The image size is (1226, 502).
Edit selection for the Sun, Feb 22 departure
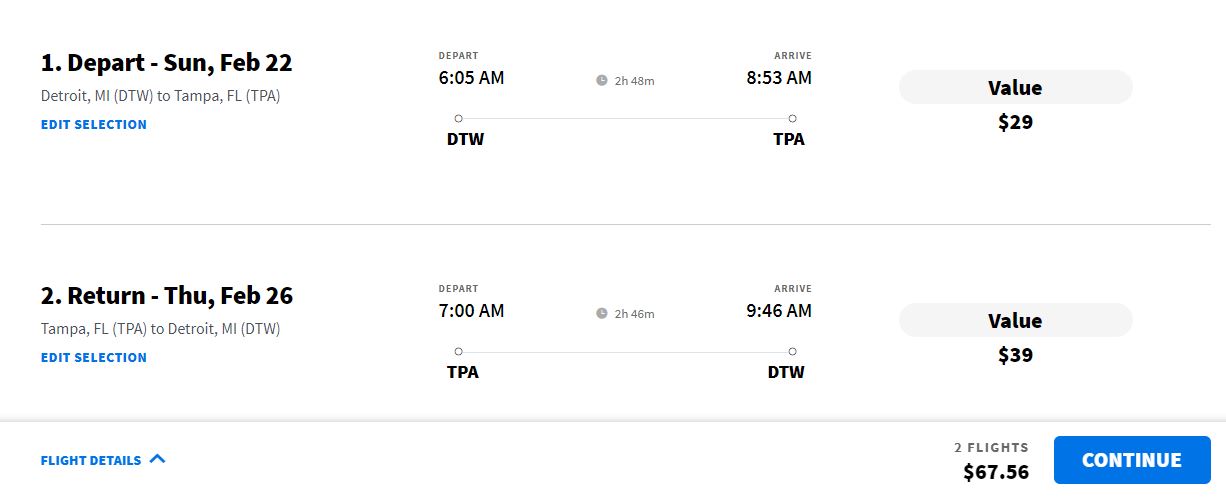coord(94,125)
